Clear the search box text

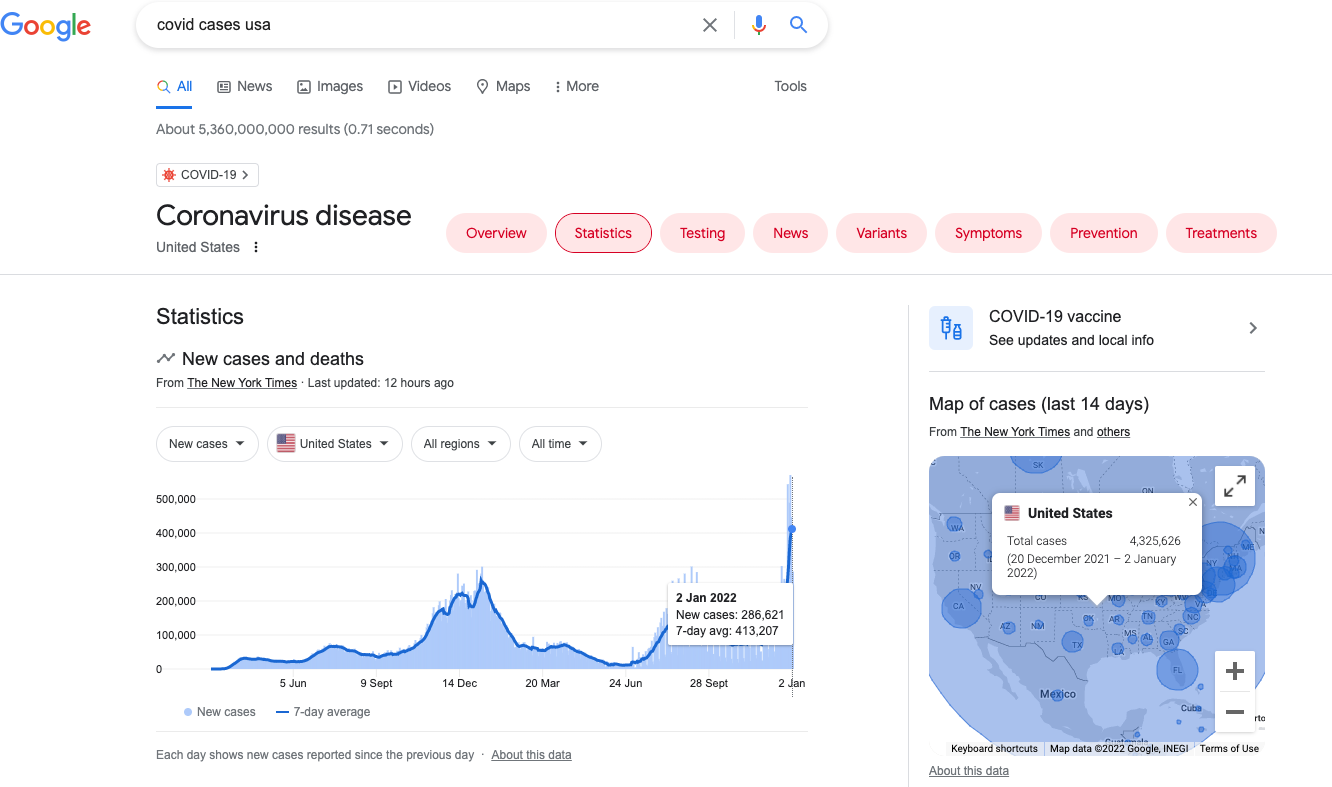pos(710,25)
